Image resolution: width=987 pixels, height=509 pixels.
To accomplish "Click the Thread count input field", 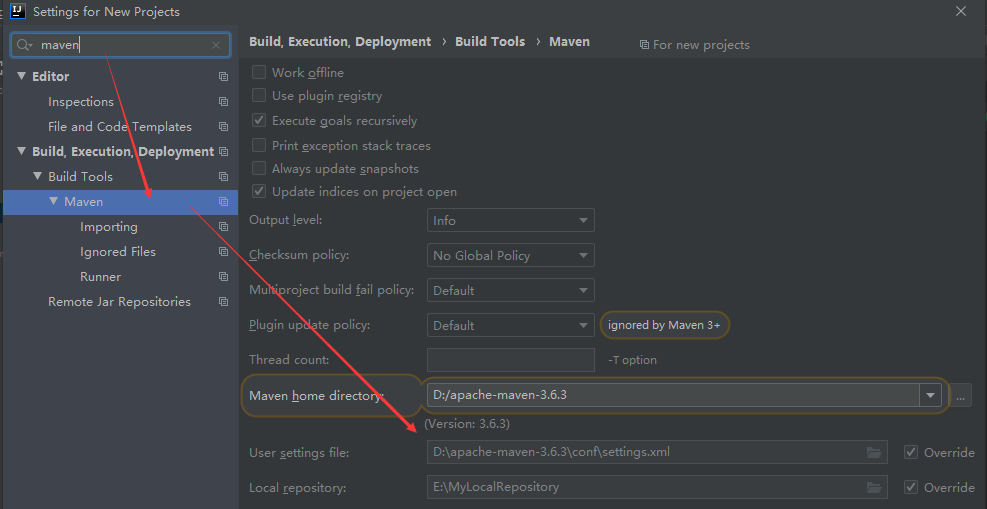I will [510, 360].
